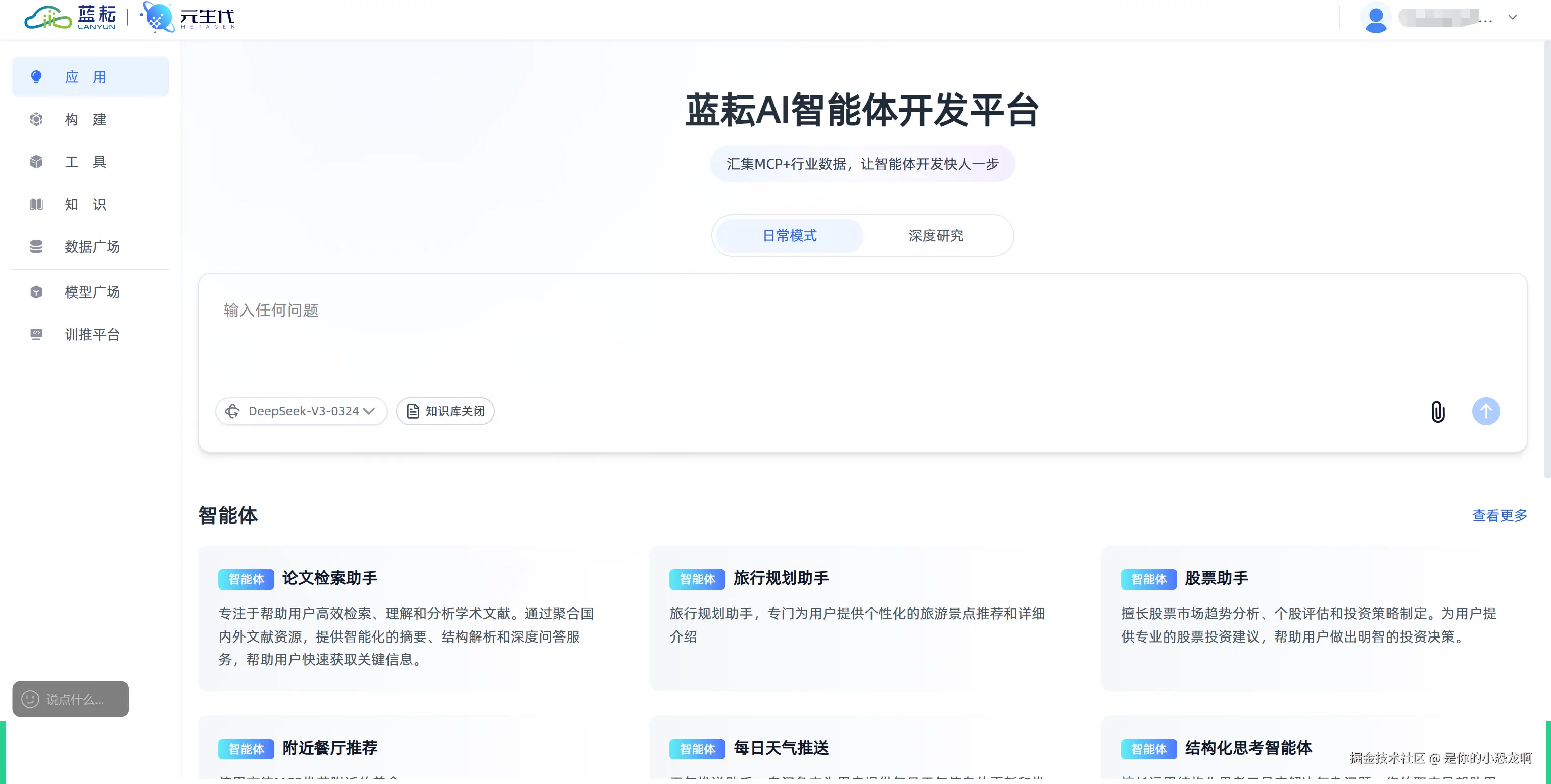Click the user avatar icon
Image resolution: width=1551 pixels, height=784 pixels.
tap(1375, 18)
